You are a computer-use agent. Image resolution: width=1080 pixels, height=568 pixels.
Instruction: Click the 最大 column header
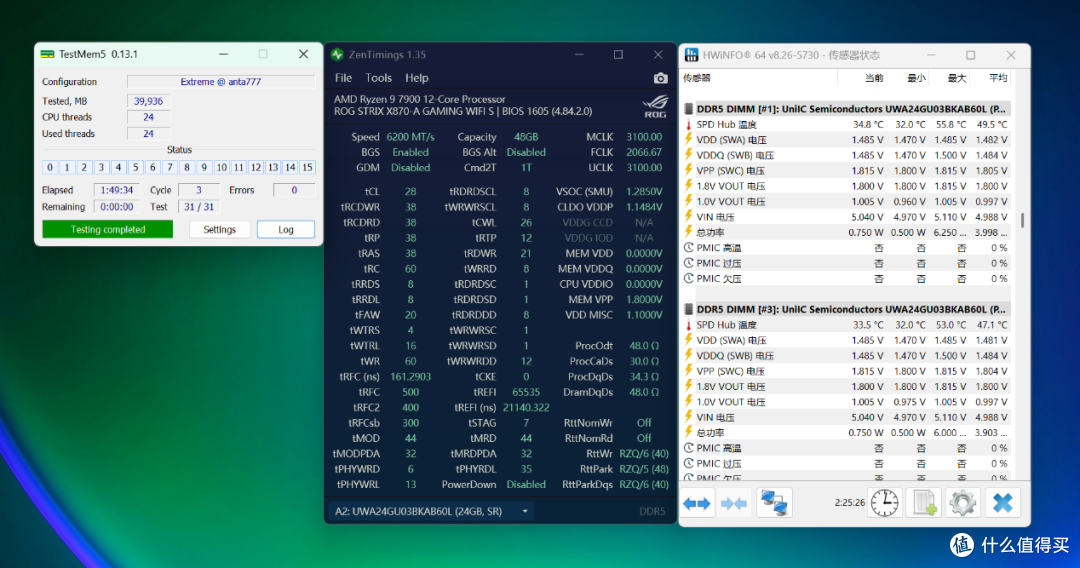956,78
